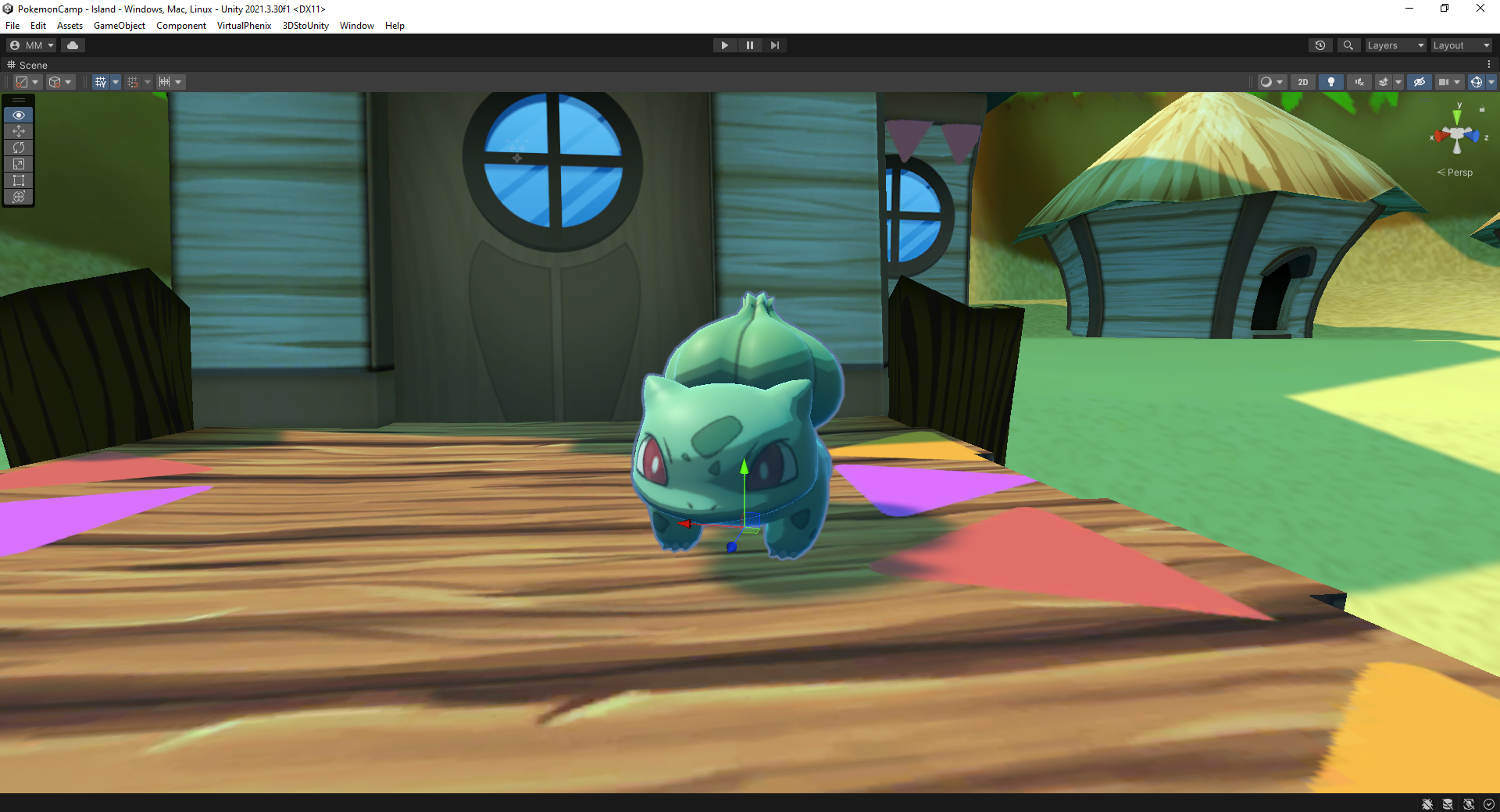Expand the handle rotation dropdown arrow
This screenshot has height=812, width=1500.
click(69, 82)
